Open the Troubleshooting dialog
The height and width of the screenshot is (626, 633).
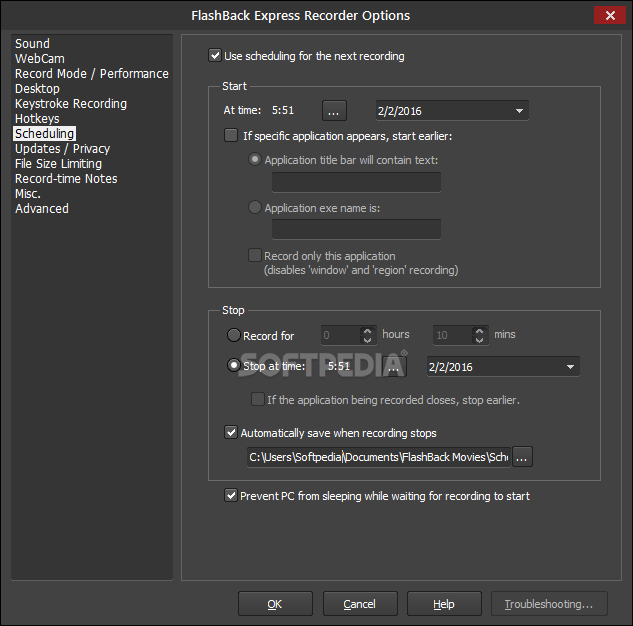[x=549, y=604]
